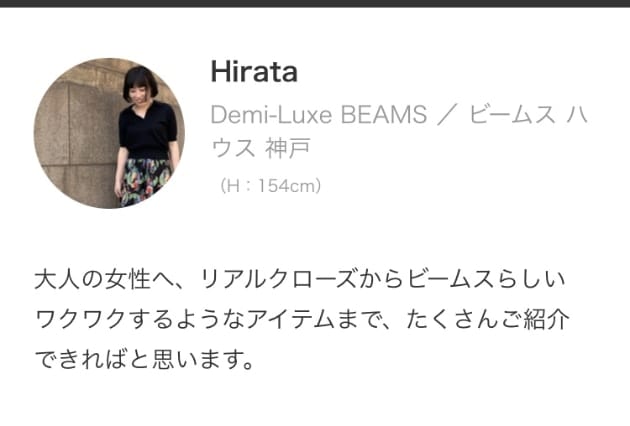The height and width of the screenshot is (426, 630).
Task: Select the Demi-Luxe label text
Action: (x=272, y=114)
